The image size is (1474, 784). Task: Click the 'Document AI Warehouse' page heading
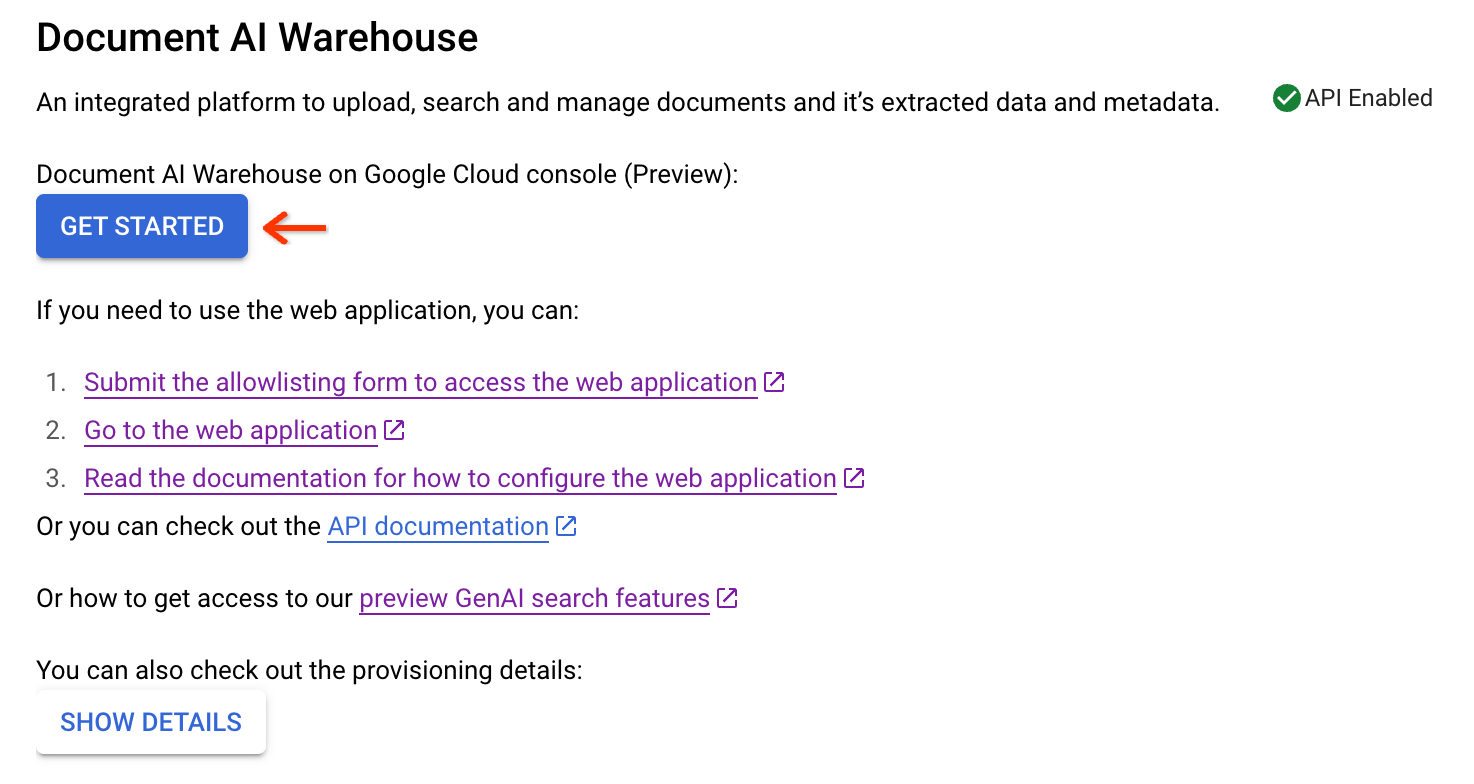click(x=257, y=38)
